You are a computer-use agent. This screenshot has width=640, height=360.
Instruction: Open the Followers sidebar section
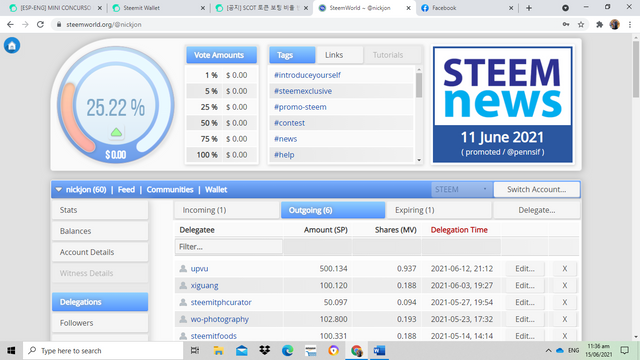pos(100,323)
